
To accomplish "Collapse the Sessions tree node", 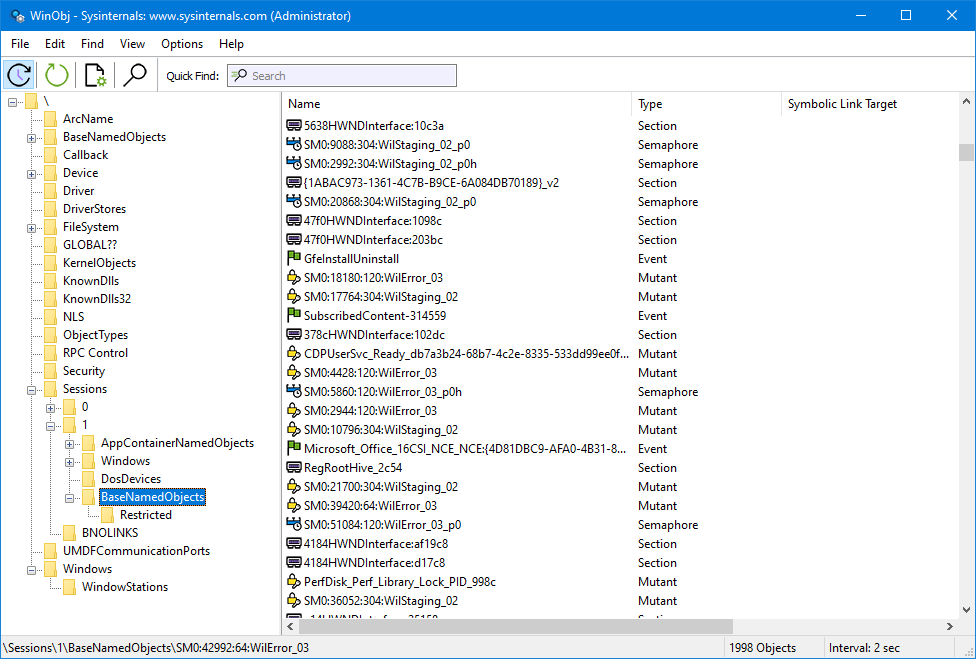I will tap(31, 388).
